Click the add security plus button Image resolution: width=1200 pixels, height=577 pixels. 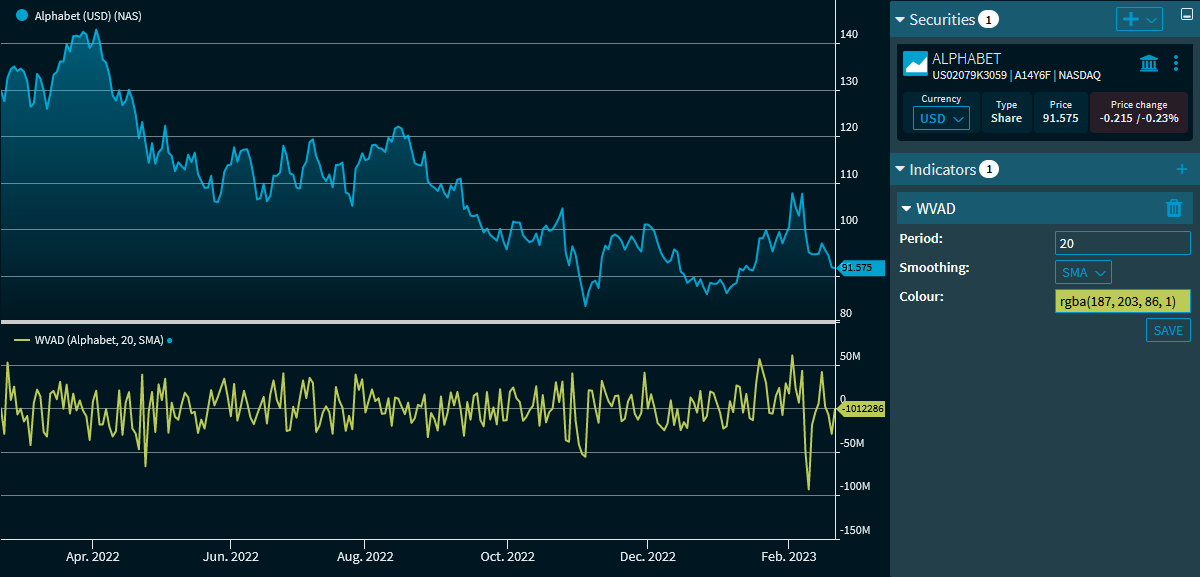(1131, 19)
